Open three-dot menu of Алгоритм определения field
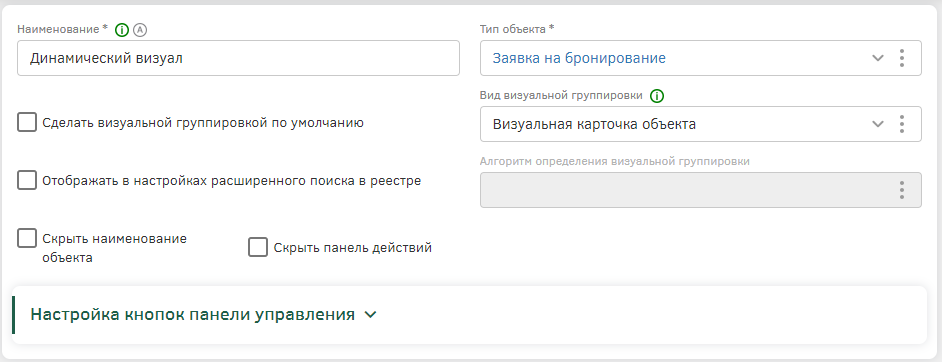The height and width of the screenshot is (362, 942). click(x=902, y=190)
